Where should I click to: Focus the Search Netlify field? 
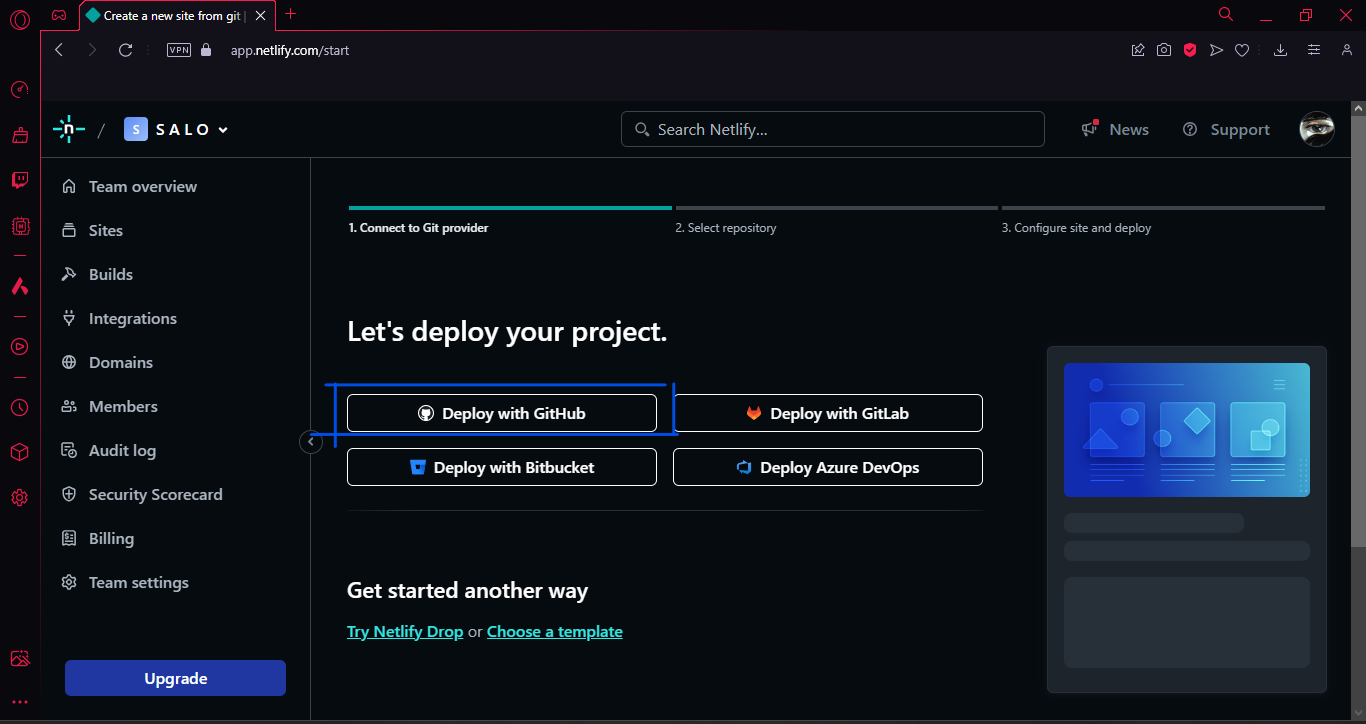833,129
